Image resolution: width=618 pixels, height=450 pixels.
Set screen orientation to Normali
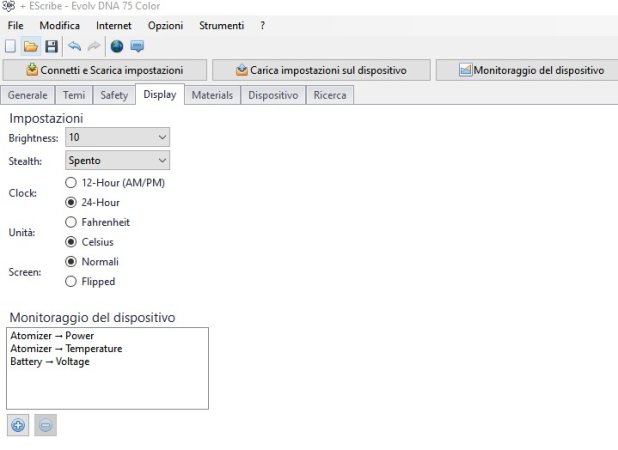pyautogui.click(x=92, y=262)
